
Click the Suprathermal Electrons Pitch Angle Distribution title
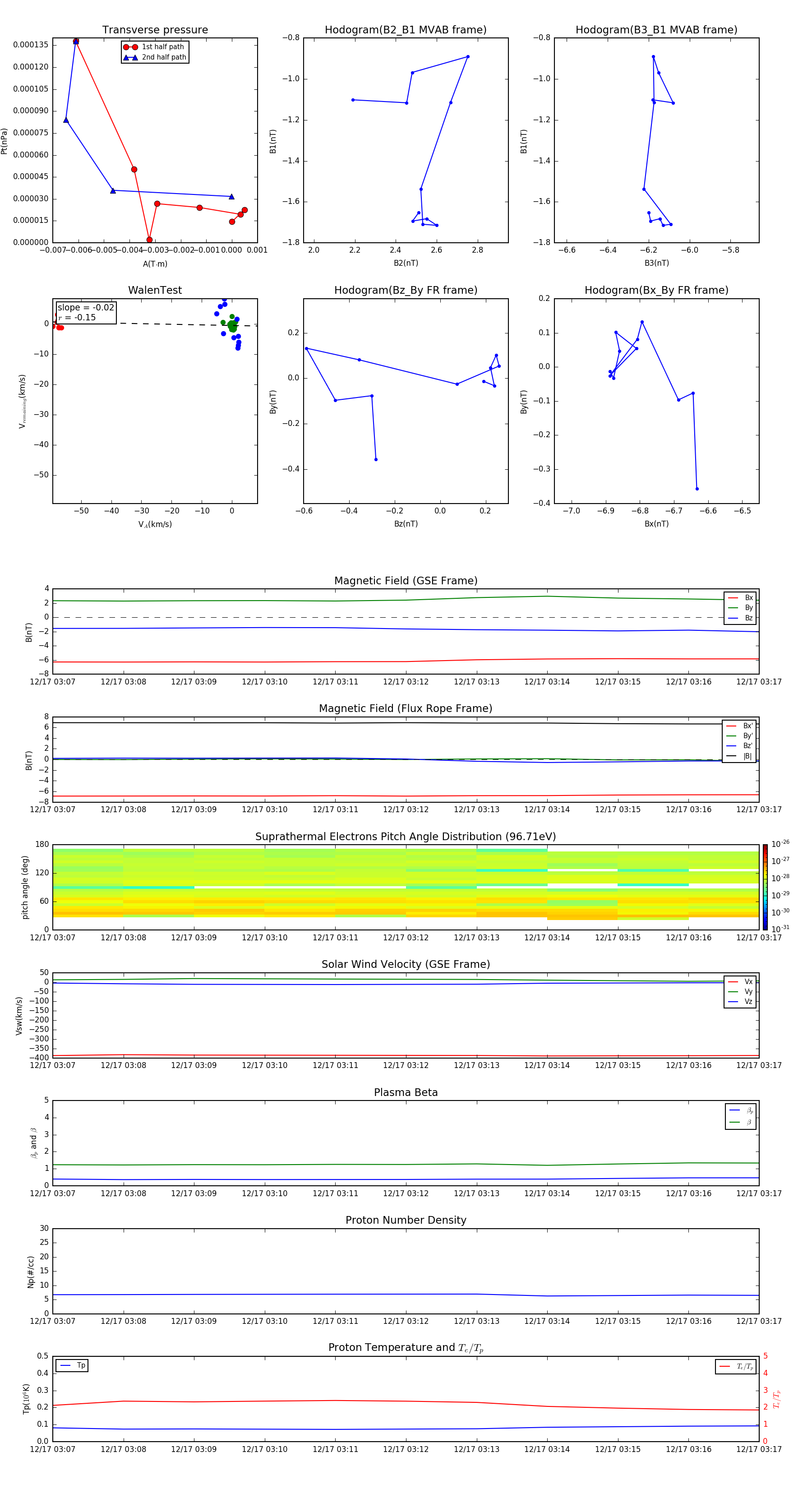(406, 837)
